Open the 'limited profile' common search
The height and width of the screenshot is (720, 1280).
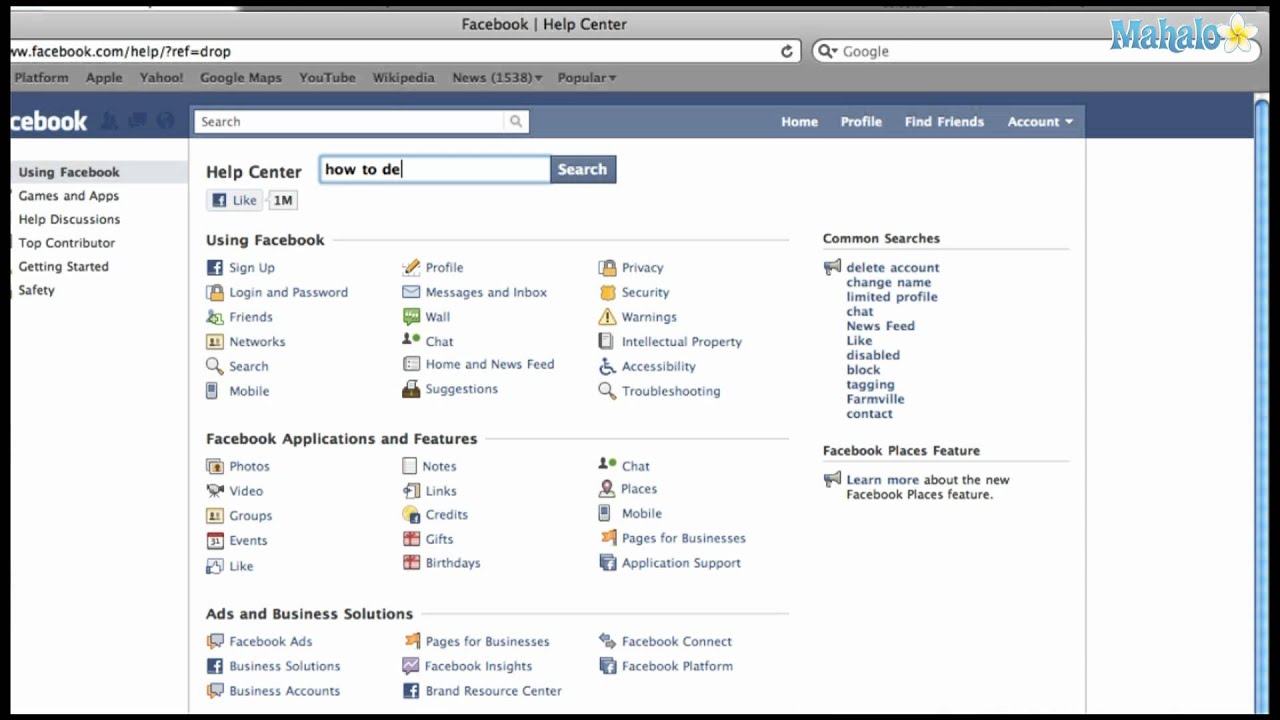pyautogui.click(x=891, y=297)
